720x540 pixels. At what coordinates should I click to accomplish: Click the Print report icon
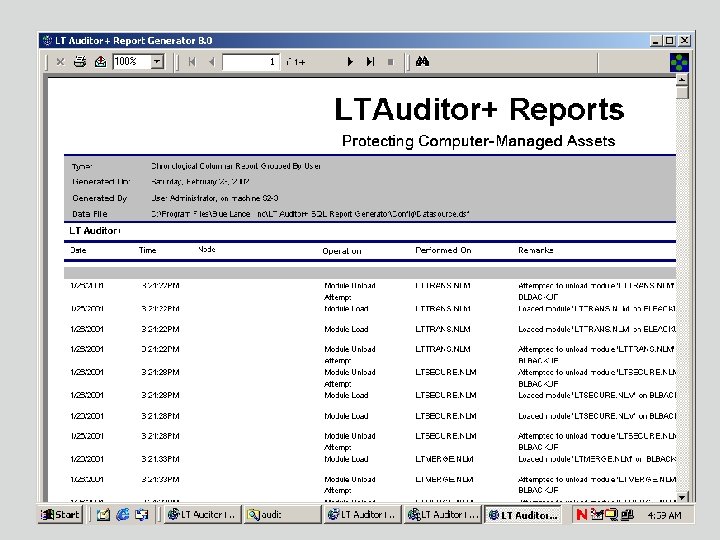click(80, 62)
